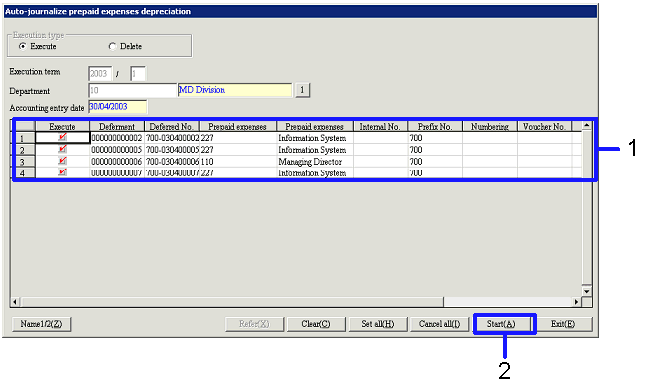Click prefix number 700 in row 3

pyautogui.click(x=435, y=162)
